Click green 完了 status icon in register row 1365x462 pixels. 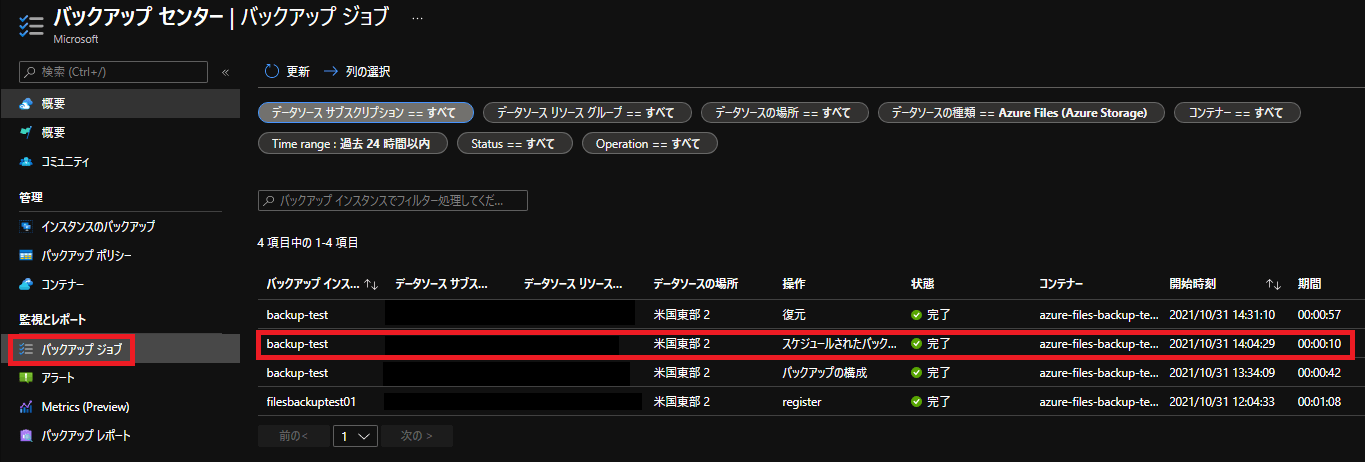coord(916,402)
